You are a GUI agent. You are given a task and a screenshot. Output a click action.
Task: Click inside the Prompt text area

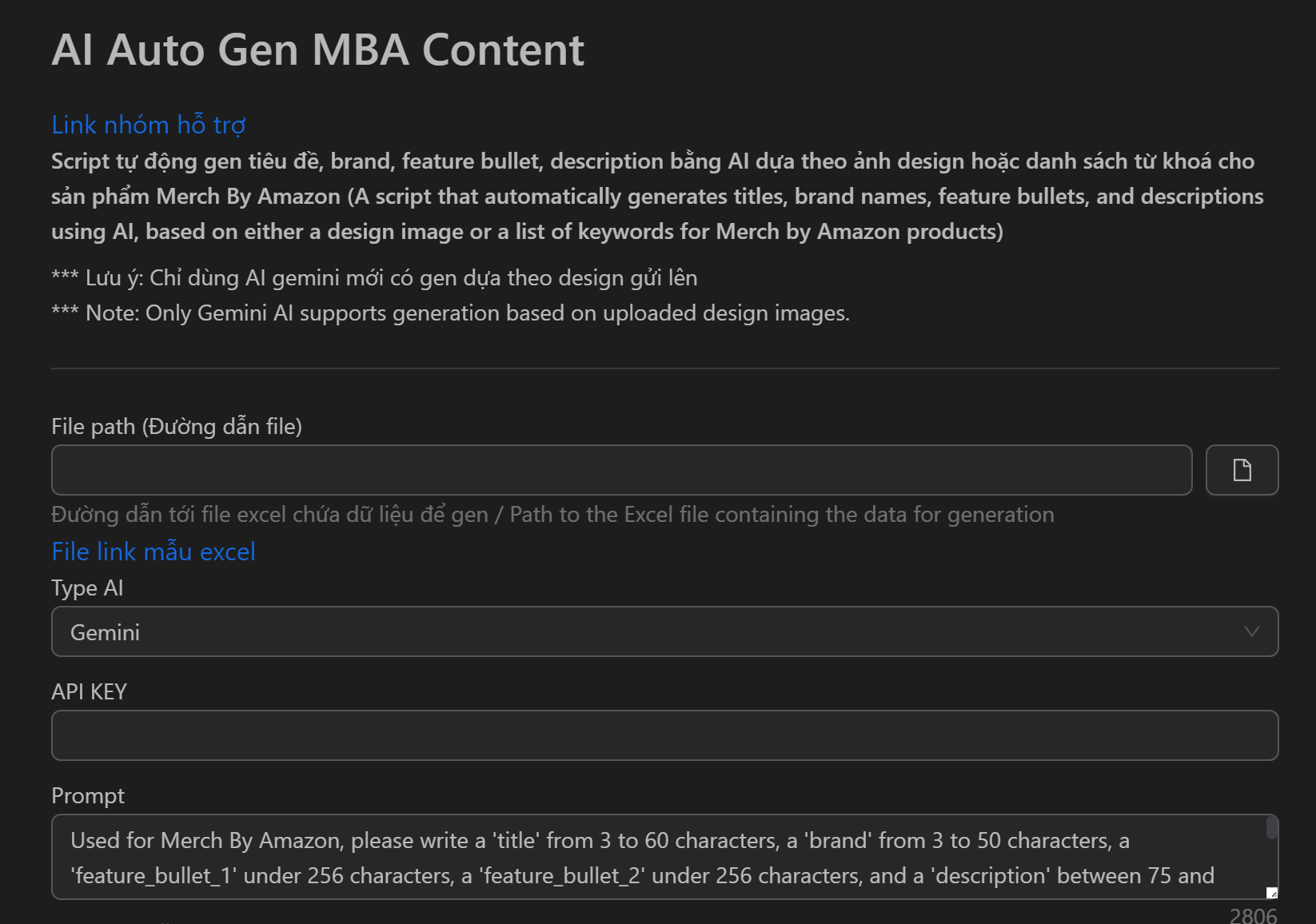coord(640,857)
